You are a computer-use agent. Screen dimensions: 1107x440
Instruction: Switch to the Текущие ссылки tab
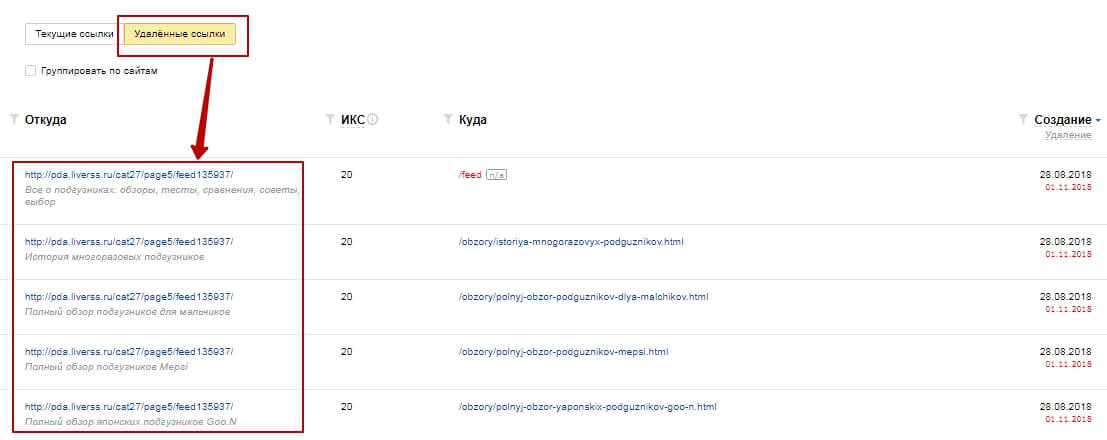tap(74, 34)
